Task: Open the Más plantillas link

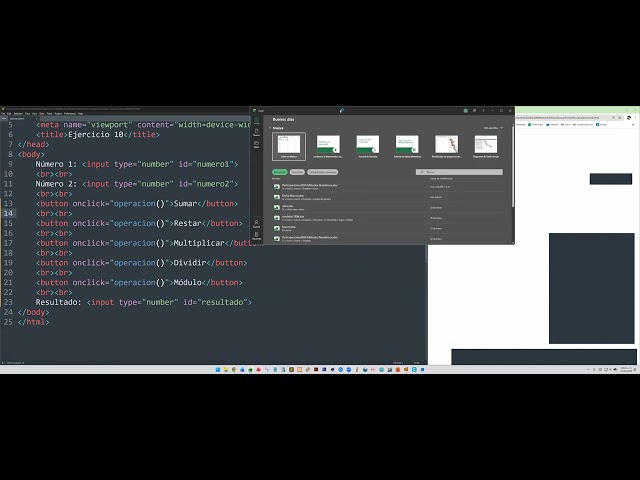Action: coord(493,128)
